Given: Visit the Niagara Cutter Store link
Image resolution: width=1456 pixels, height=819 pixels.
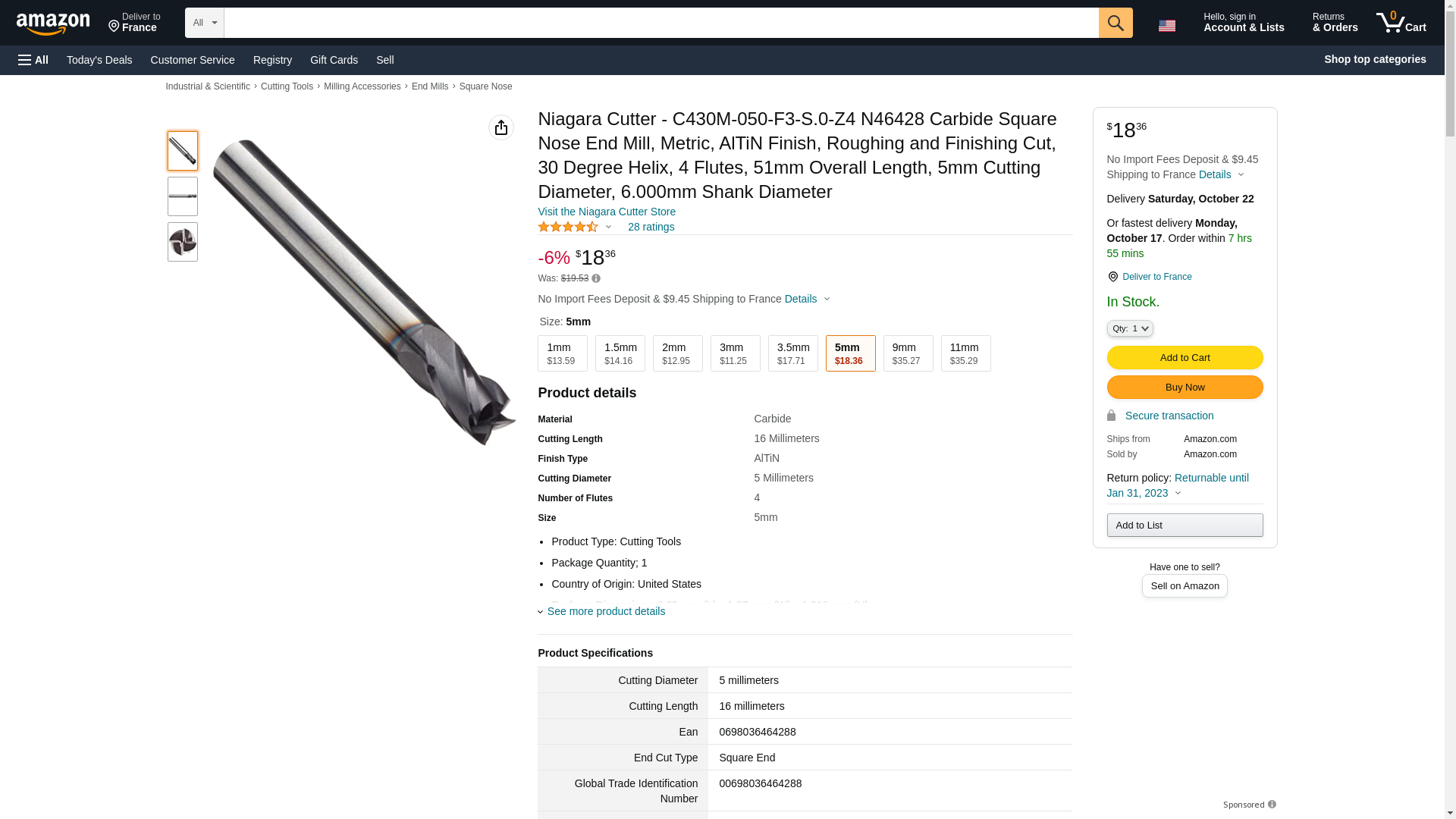Looking at the screenshot, I should pyautogui.click(x=606, y=212).
